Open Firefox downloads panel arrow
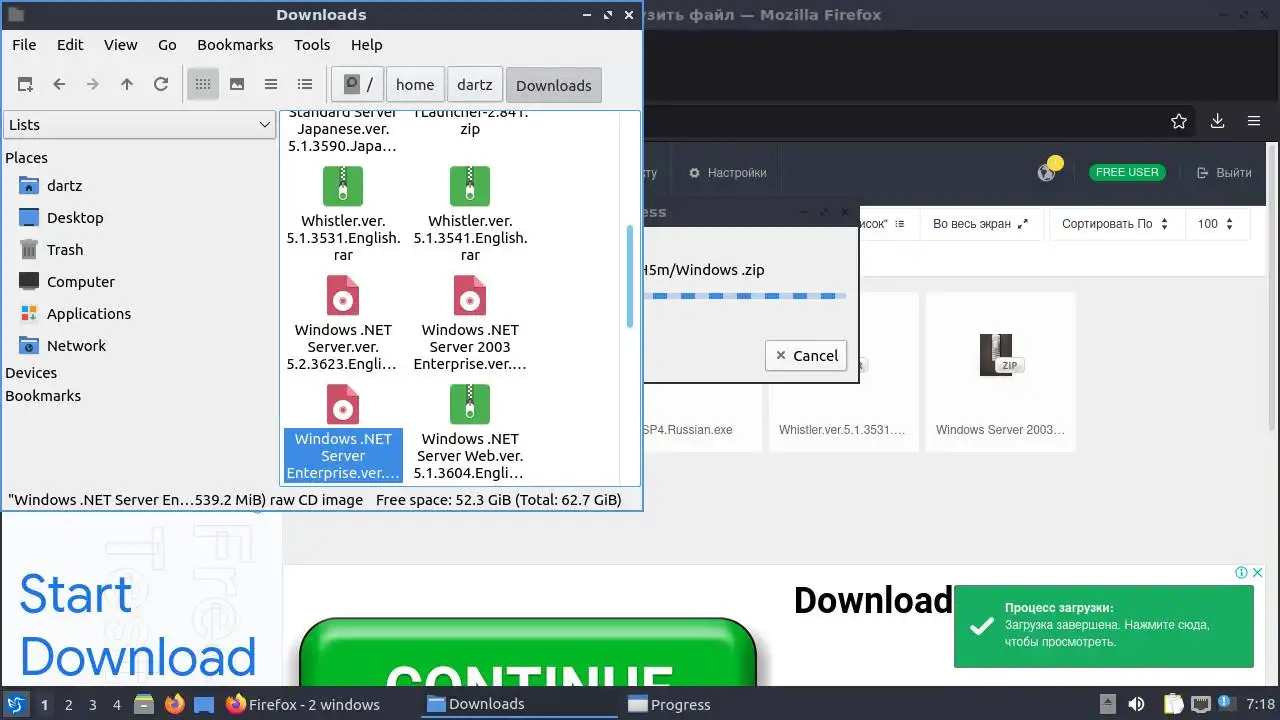 pyautogui.click(x=1217, y=121)
